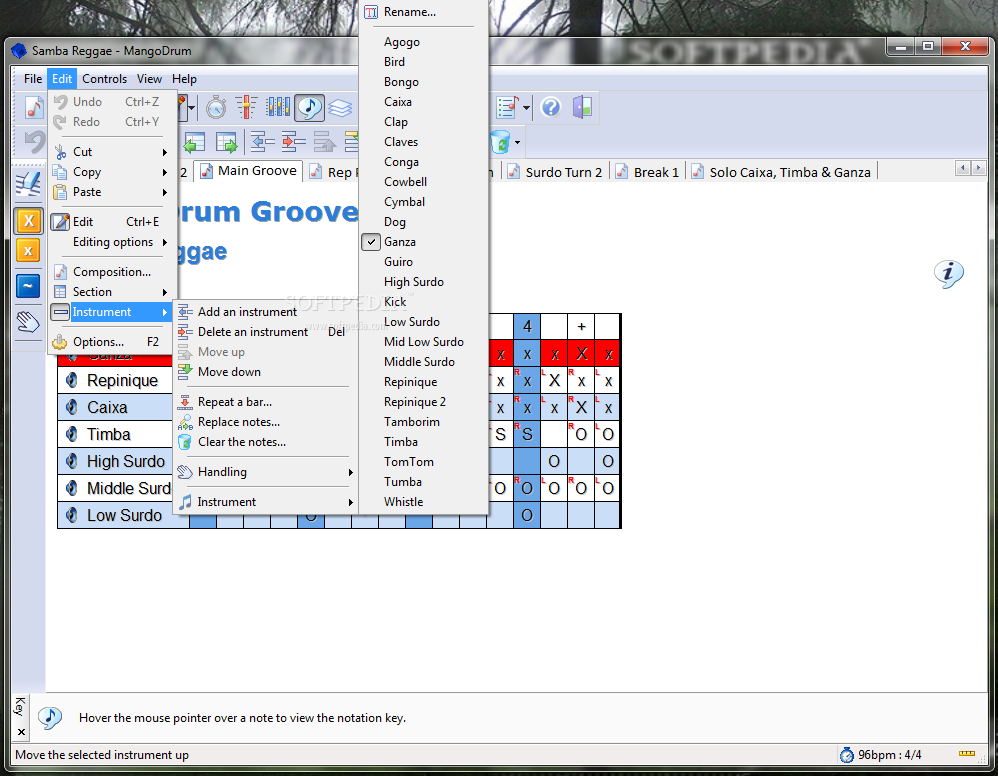Open the File menu
The height and width of the screenshot is (776, 998).
(x=33, y=79)
